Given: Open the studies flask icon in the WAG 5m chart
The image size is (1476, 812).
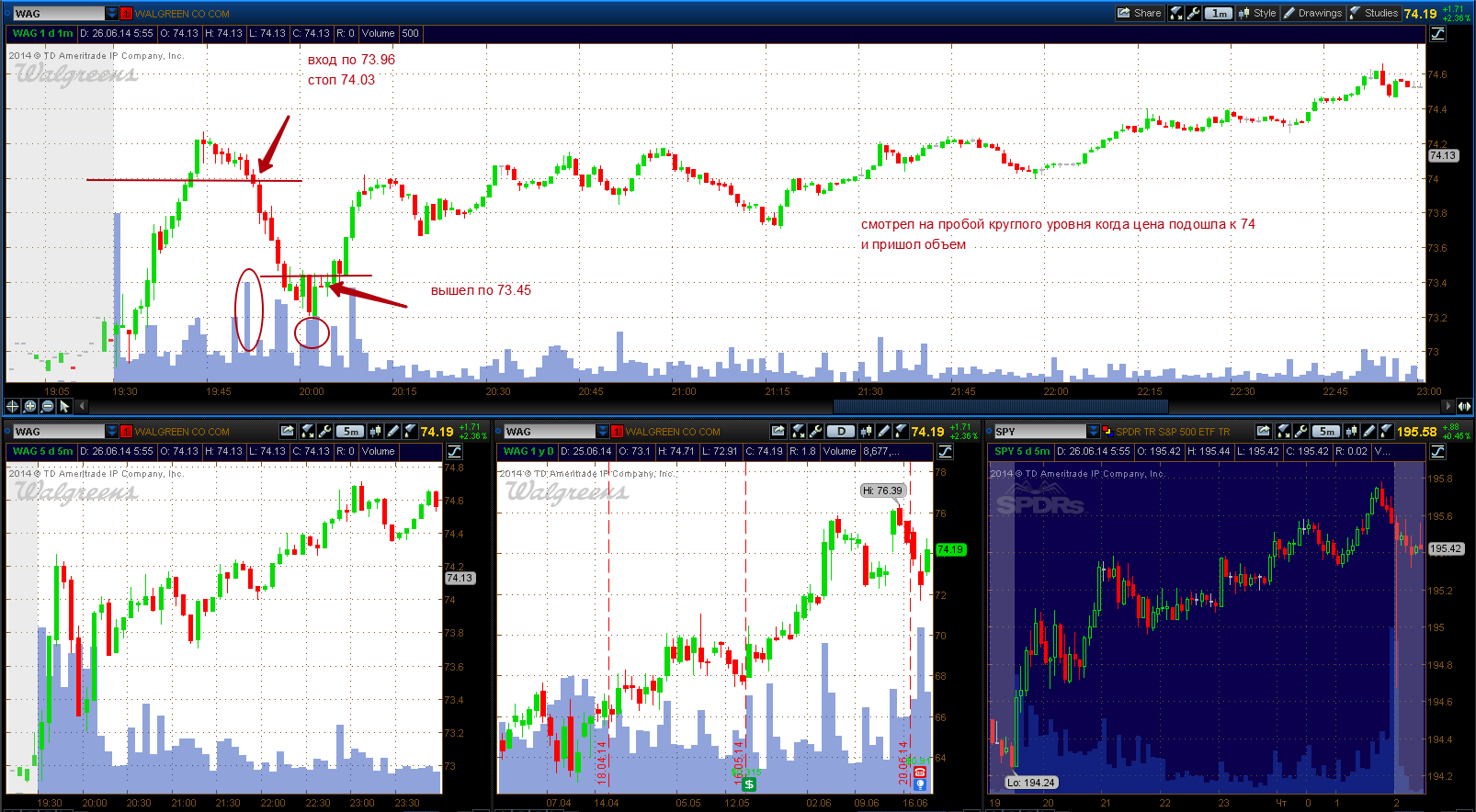Looking at the screenshot, I should [x=410, y=431].
